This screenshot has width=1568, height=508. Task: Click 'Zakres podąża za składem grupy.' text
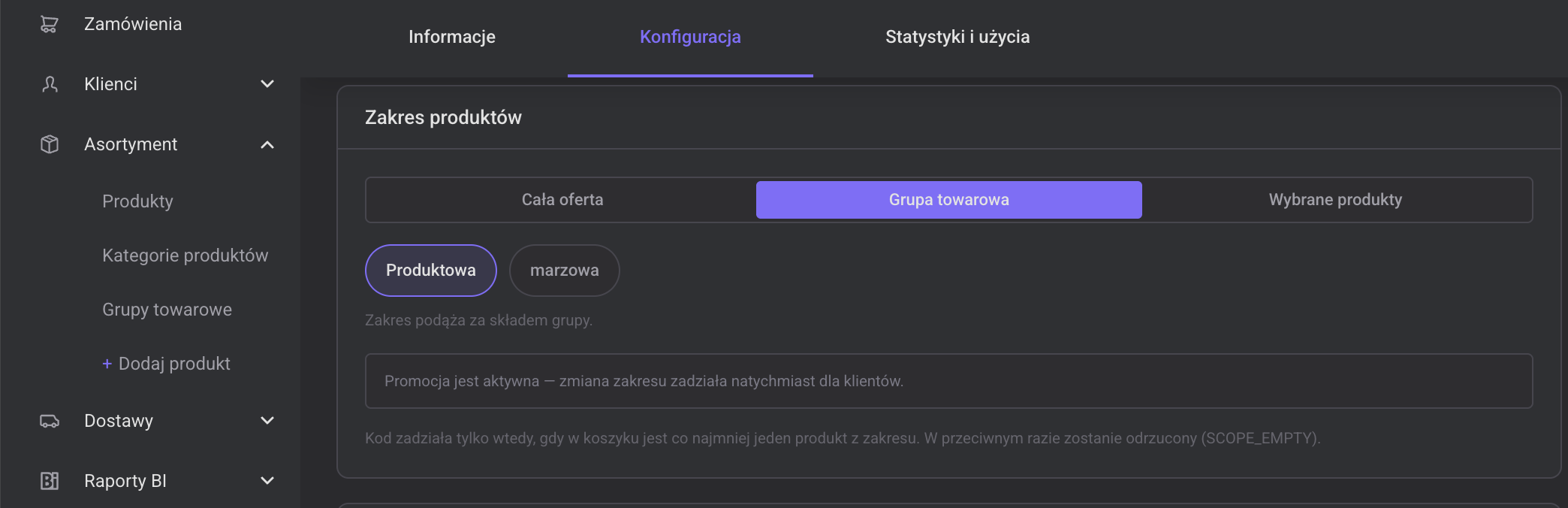coord(478,320)
